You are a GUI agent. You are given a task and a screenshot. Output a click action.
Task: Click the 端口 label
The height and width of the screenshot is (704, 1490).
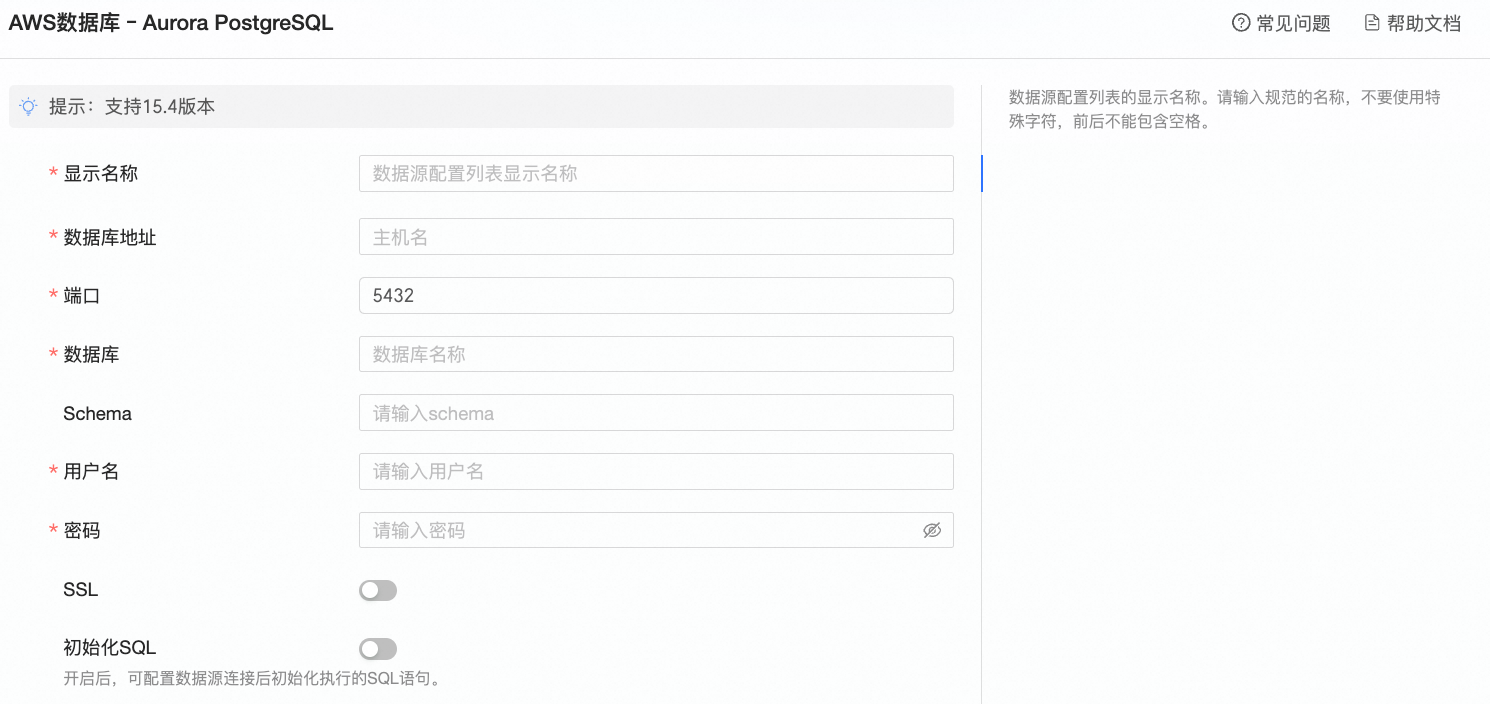tap(82, 296)
